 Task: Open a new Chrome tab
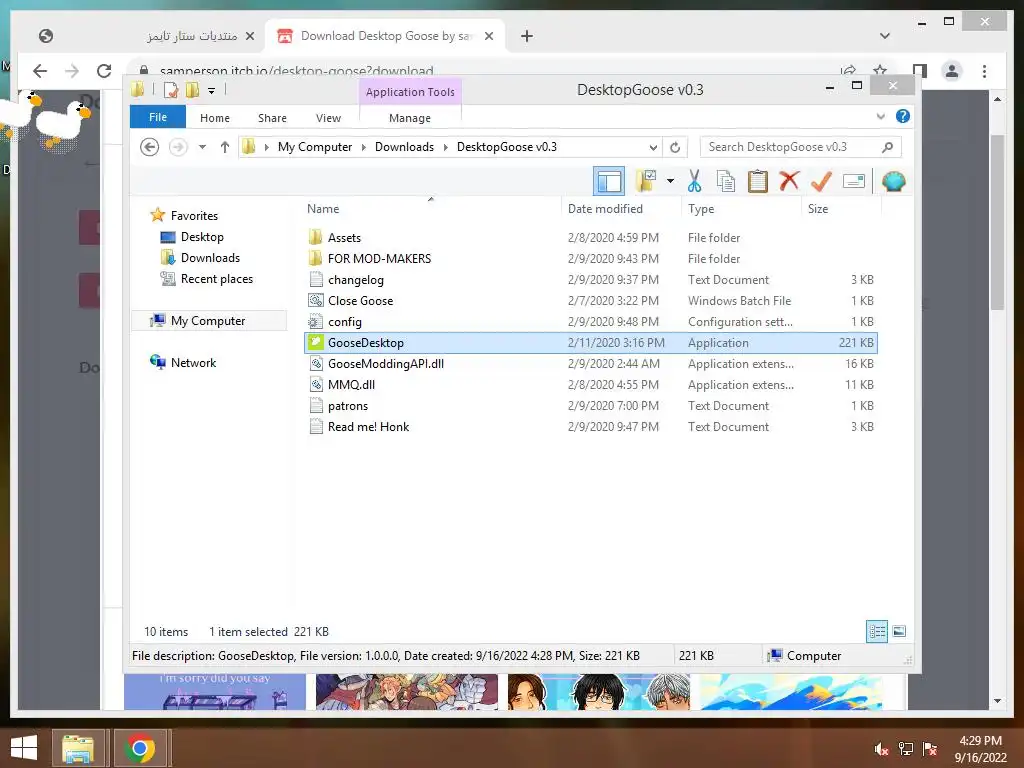(526, 36)
